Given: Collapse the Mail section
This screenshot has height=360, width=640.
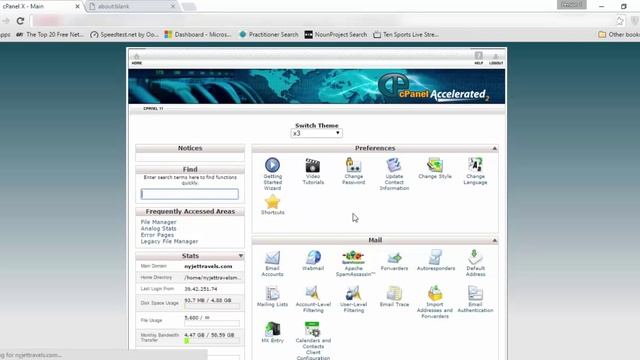Looking at the screenshot, I should pos(494,240).
